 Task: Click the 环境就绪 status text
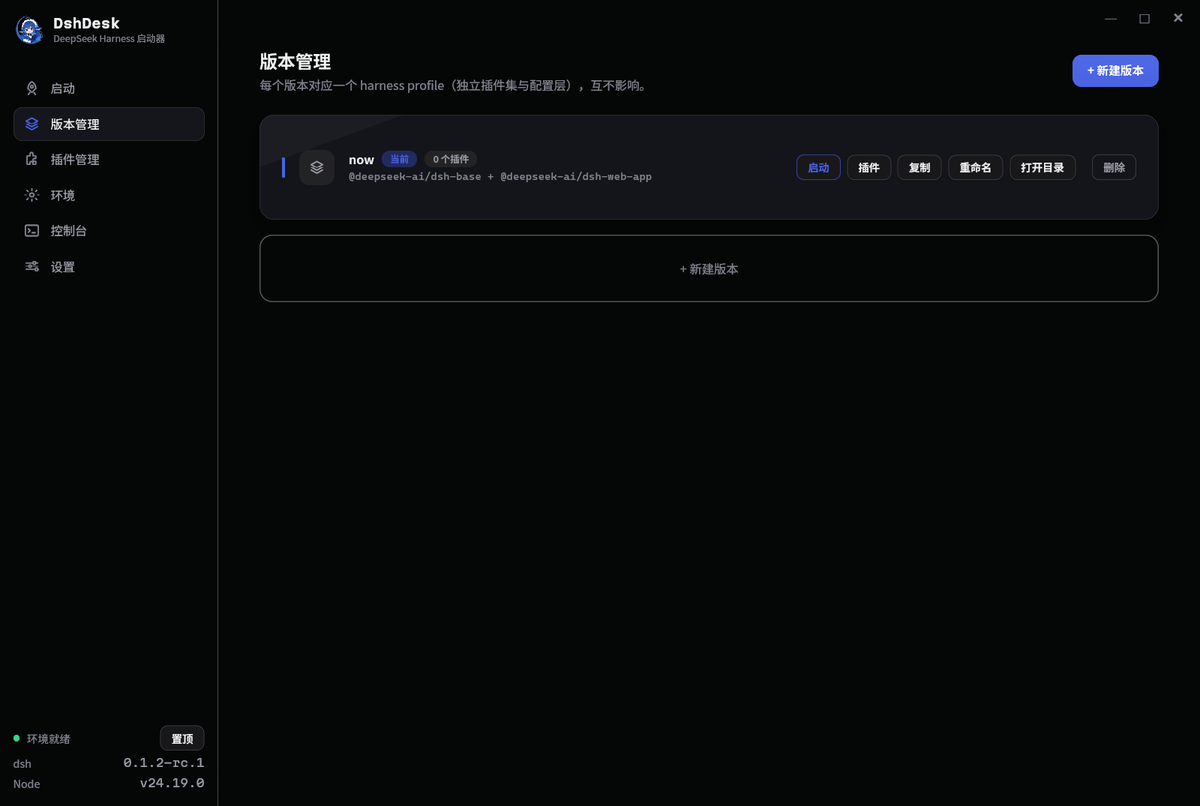click(x=48, y=739)
